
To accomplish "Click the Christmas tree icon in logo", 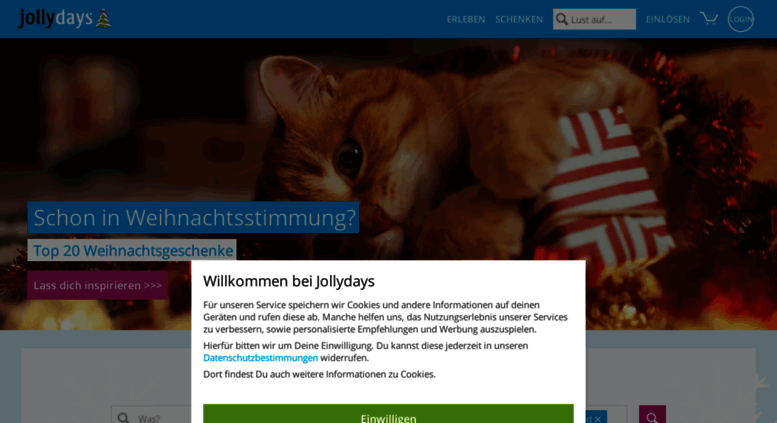I will [x=103, y=18].
